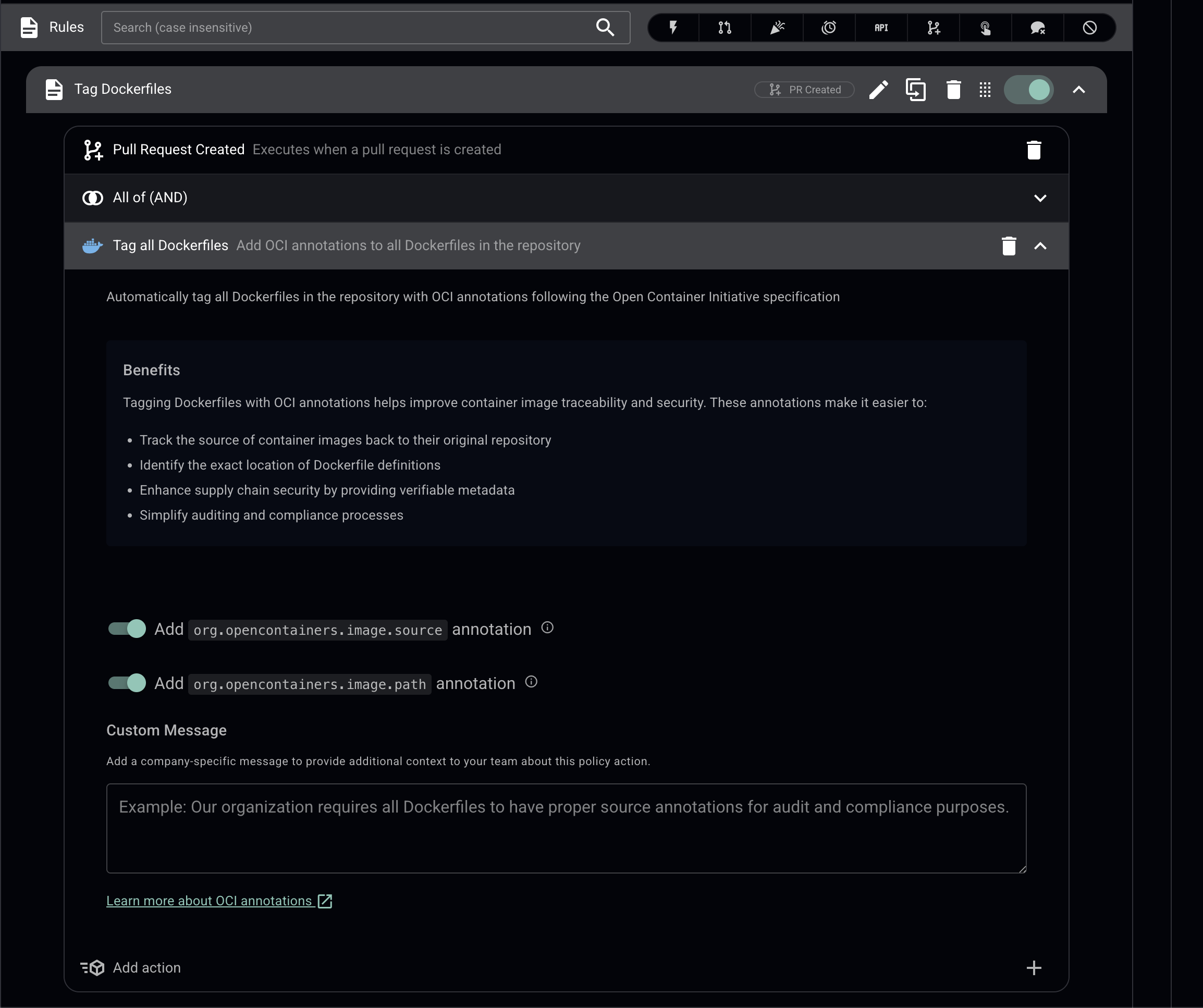Click the drag grid handle icon

(x=985, y=90)
